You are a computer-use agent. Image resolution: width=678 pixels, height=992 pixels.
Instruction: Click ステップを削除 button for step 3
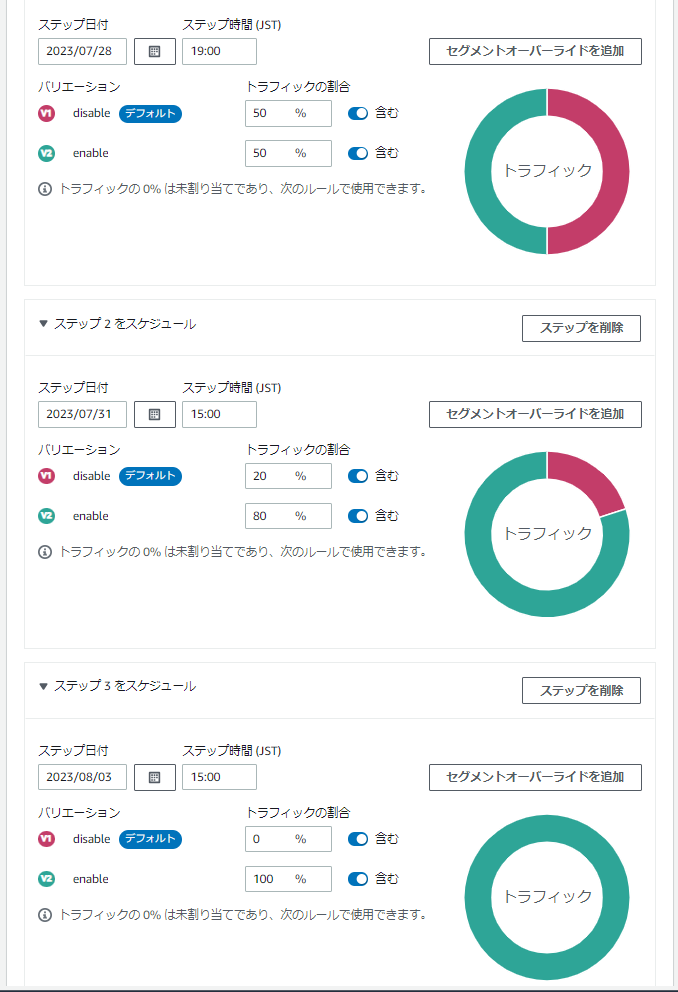click(x=581, y=691)
